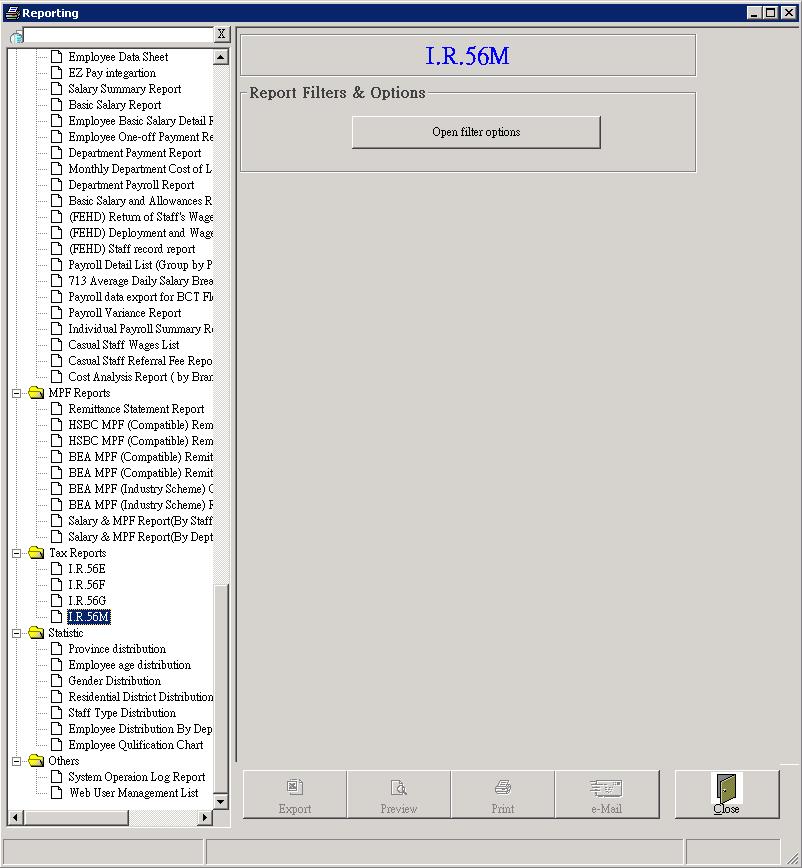Choose System Operaion Log Report
Screen dimensions: 802x868
[136, 777]
